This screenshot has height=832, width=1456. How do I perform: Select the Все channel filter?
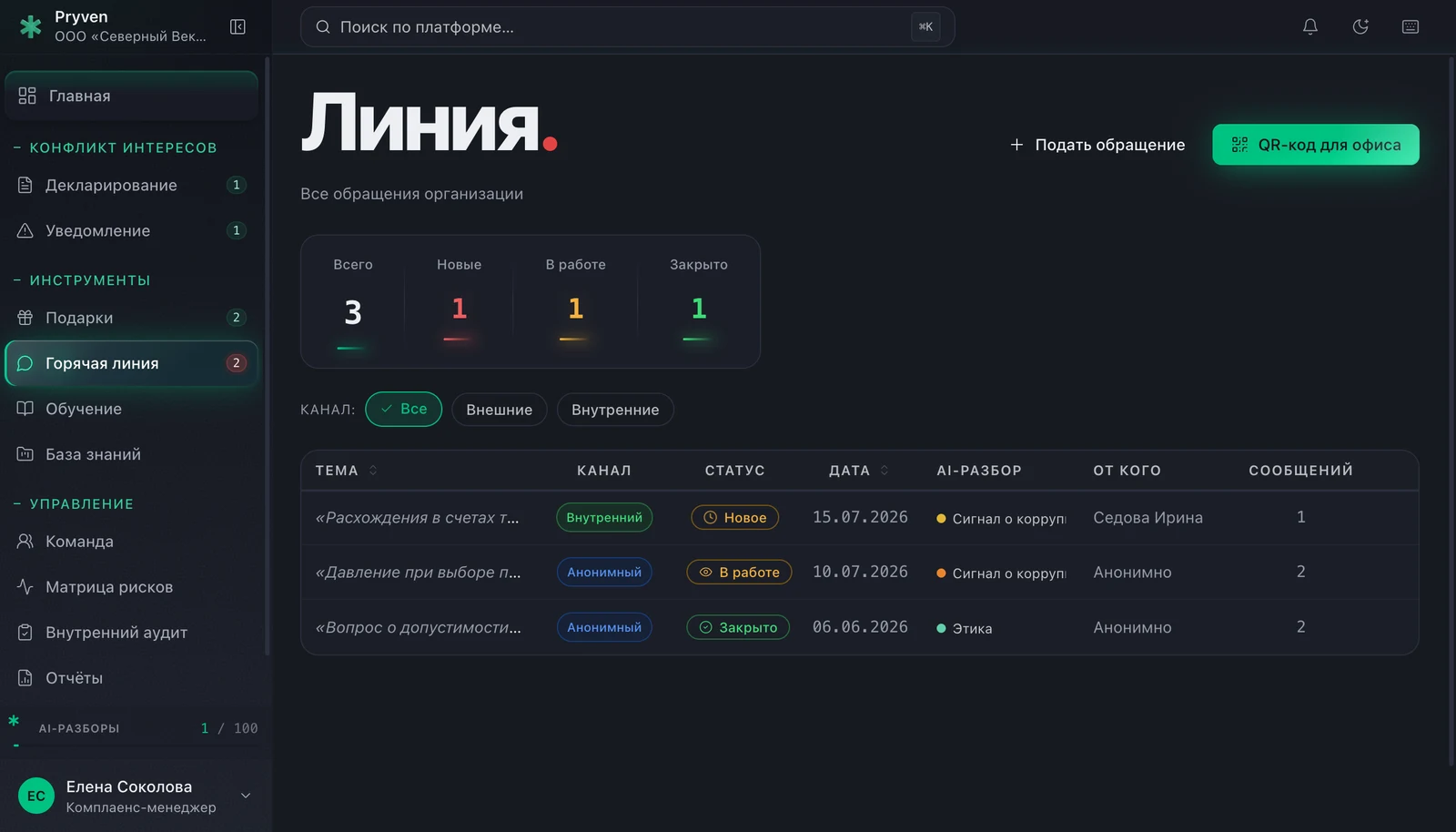pyautogui.click(x=403, y=409)
